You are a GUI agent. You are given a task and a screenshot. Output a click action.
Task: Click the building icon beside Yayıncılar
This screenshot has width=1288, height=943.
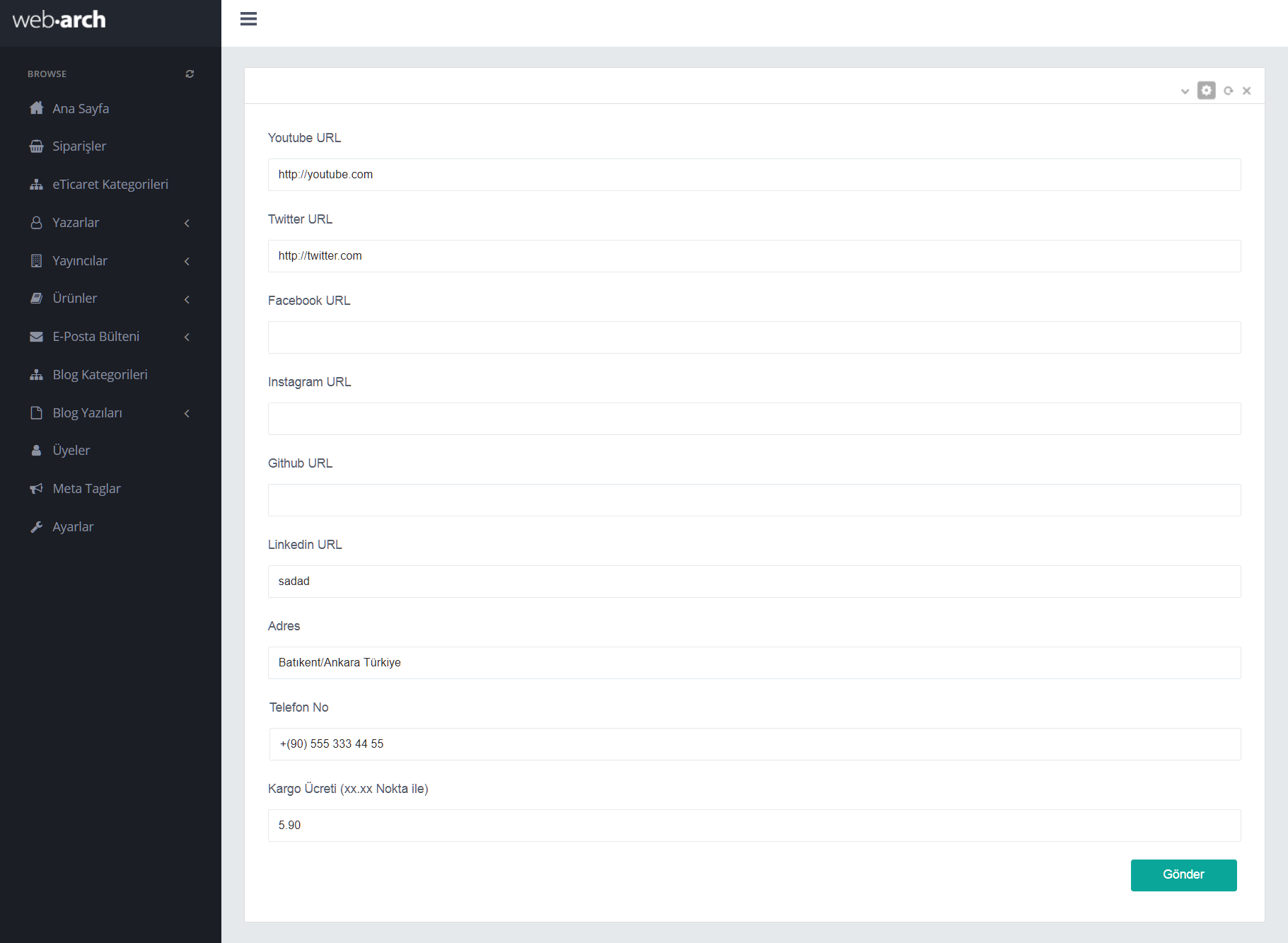click(37, 261)
